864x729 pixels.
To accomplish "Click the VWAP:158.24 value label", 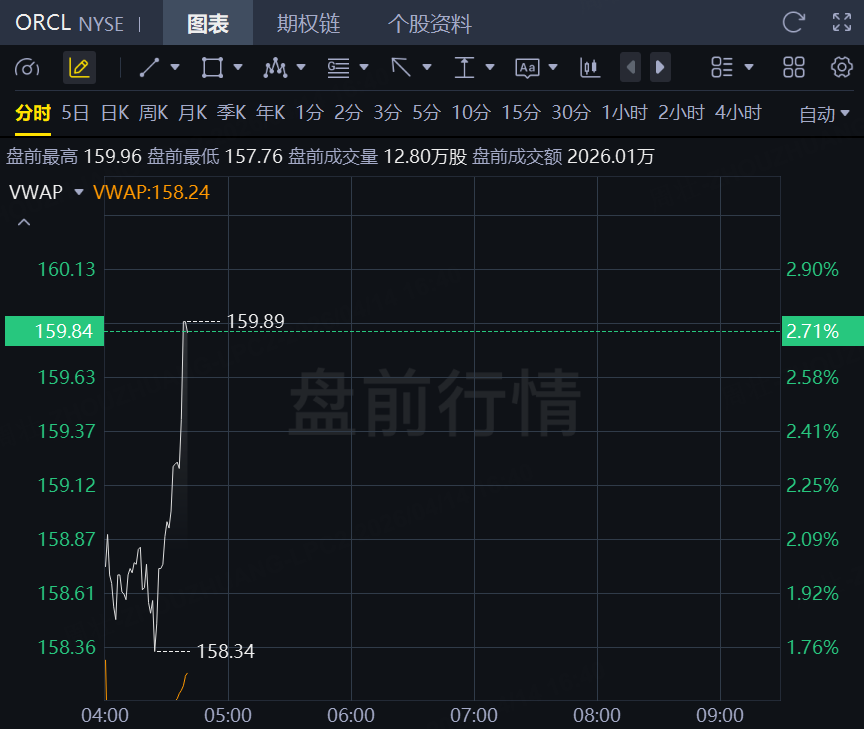I will tap(152, 192).
